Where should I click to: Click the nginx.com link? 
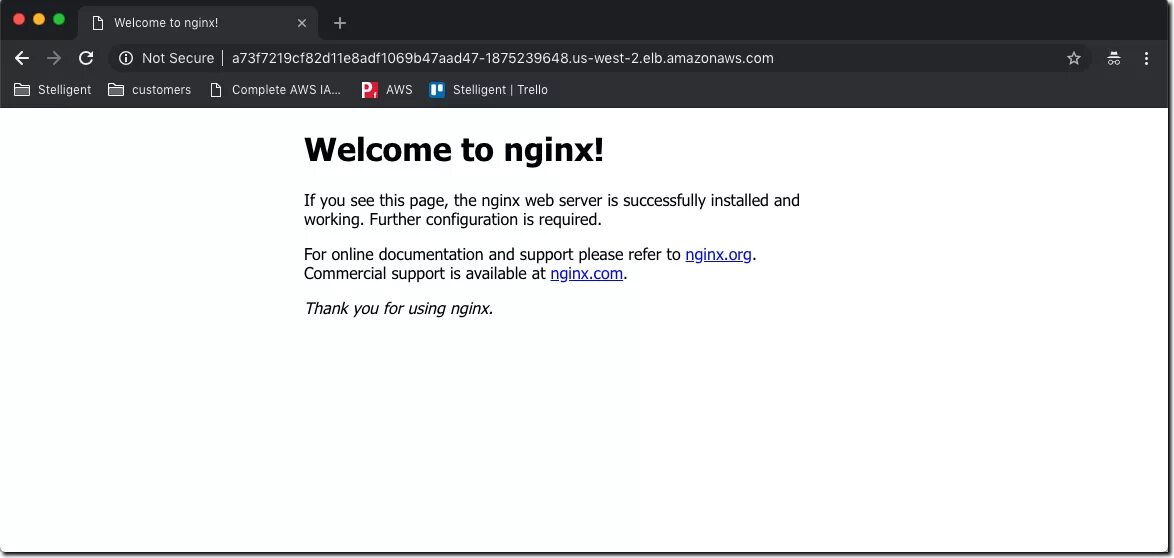click(586, 274)
